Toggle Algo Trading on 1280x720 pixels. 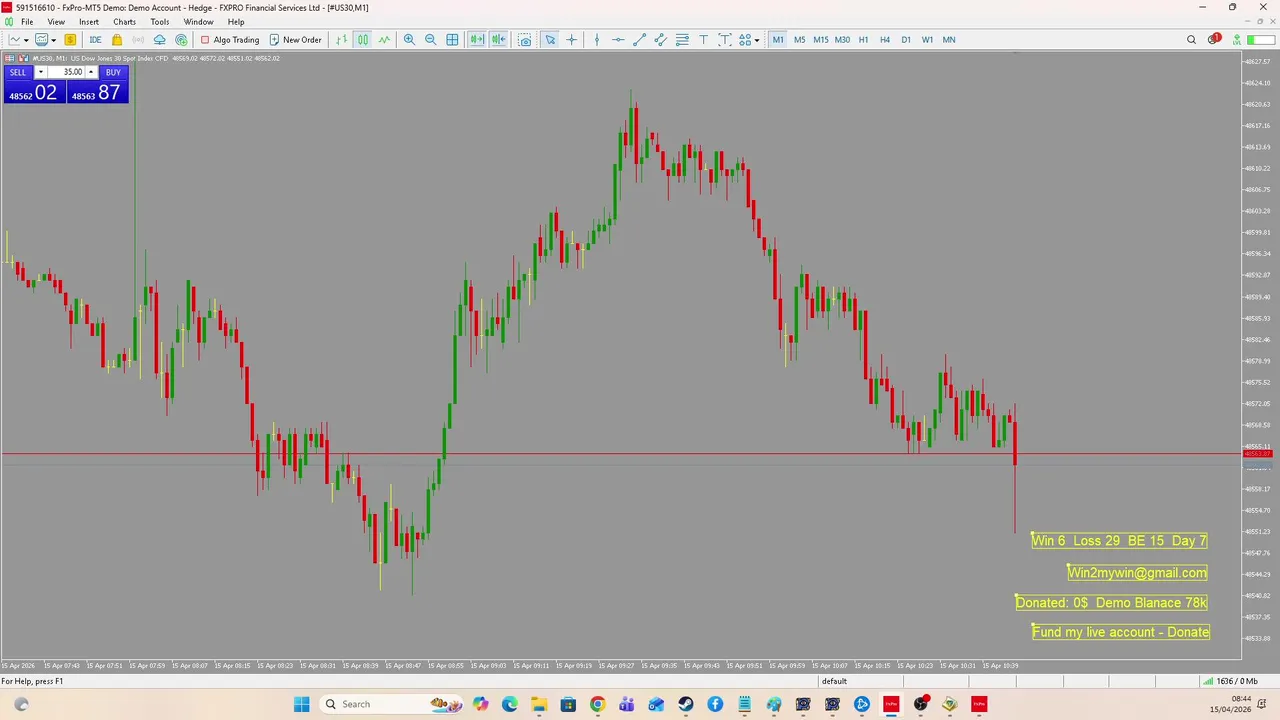coord(229,40)
